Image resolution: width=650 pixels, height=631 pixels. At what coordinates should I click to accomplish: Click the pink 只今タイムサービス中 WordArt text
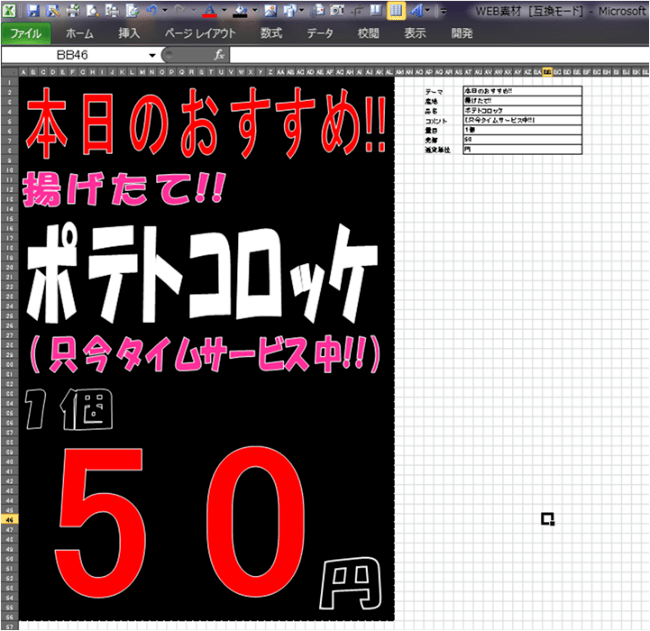[x=205, y=355]
